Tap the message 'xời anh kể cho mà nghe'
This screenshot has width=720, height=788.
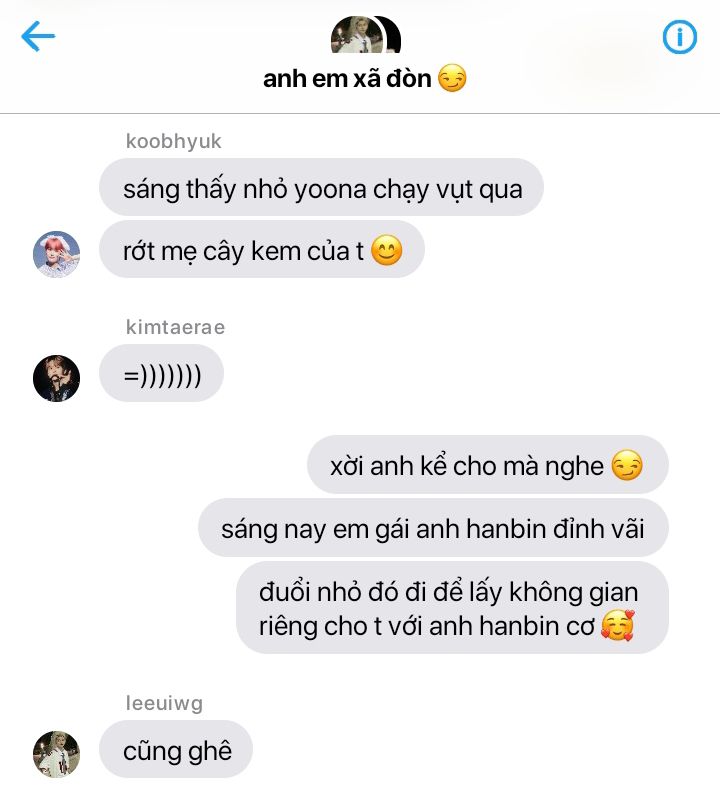coord(487,465)
